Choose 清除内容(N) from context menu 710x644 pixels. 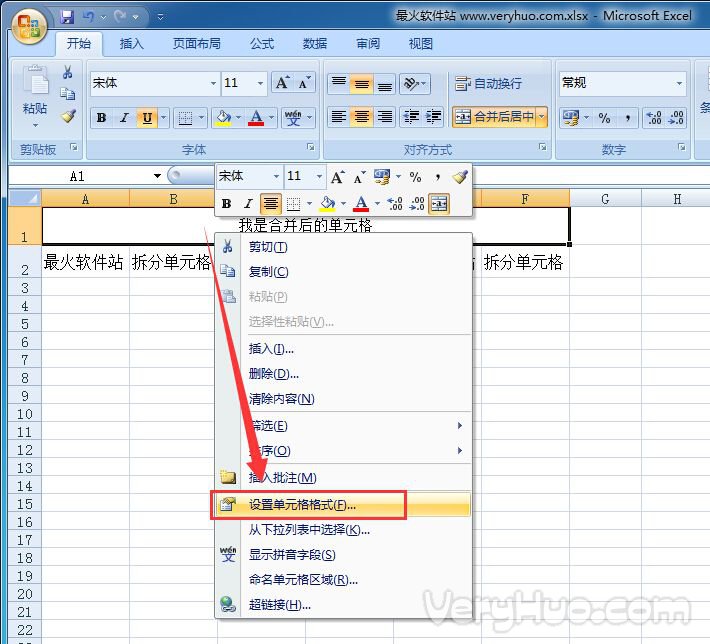tap(343, 399)
